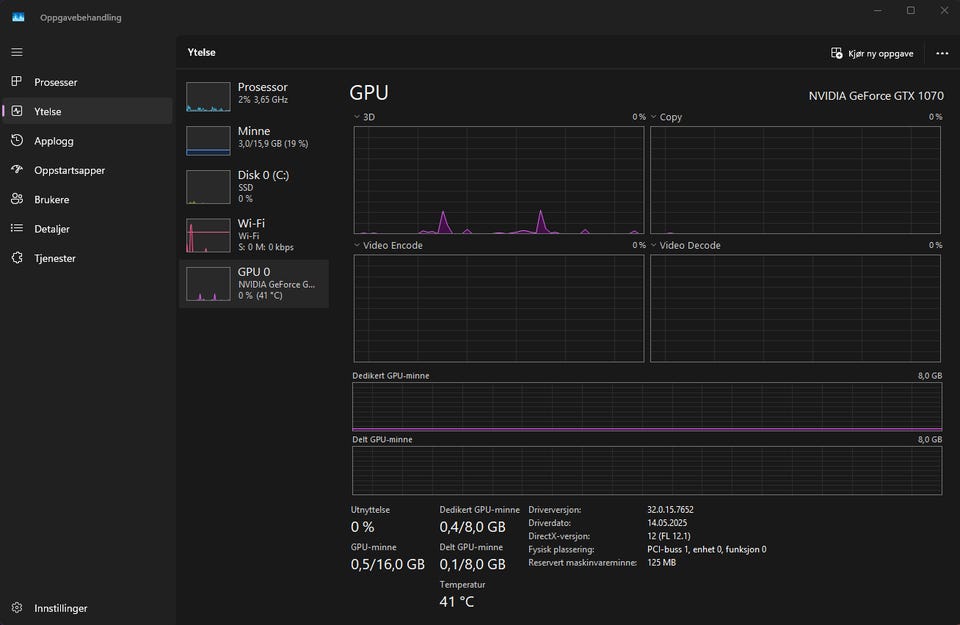Select the Brukere users icon
Image resolution: width=960 pixels, height=625 pixels.
(16, 199)
